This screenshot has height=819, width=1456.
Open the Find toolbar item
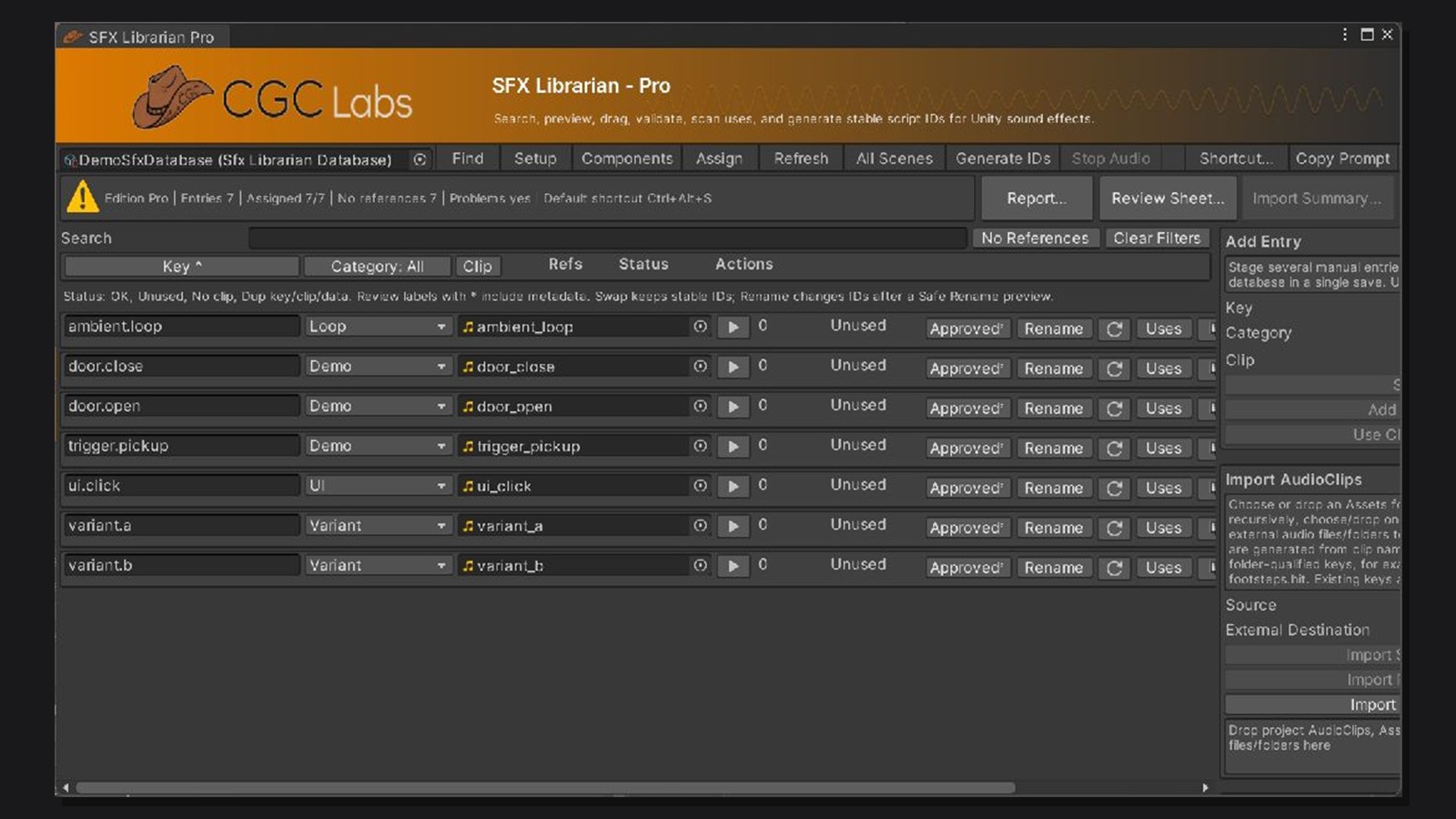(x=468, y=158)
